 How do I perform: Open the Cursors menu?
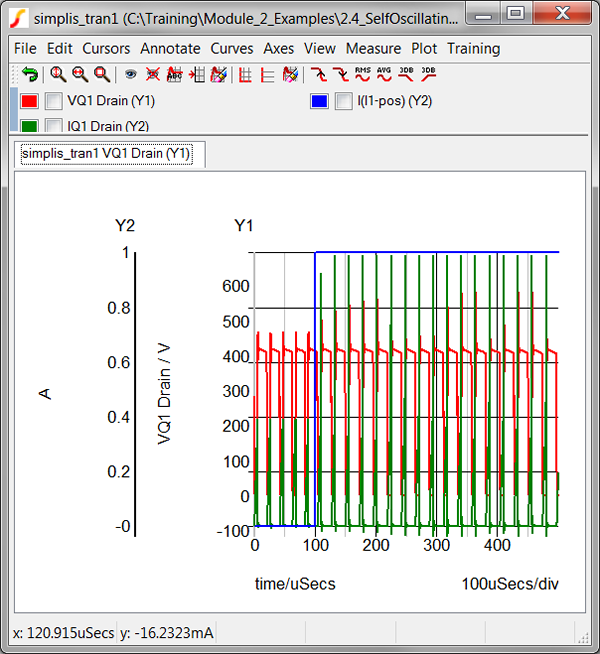click(x=106, y=48)
